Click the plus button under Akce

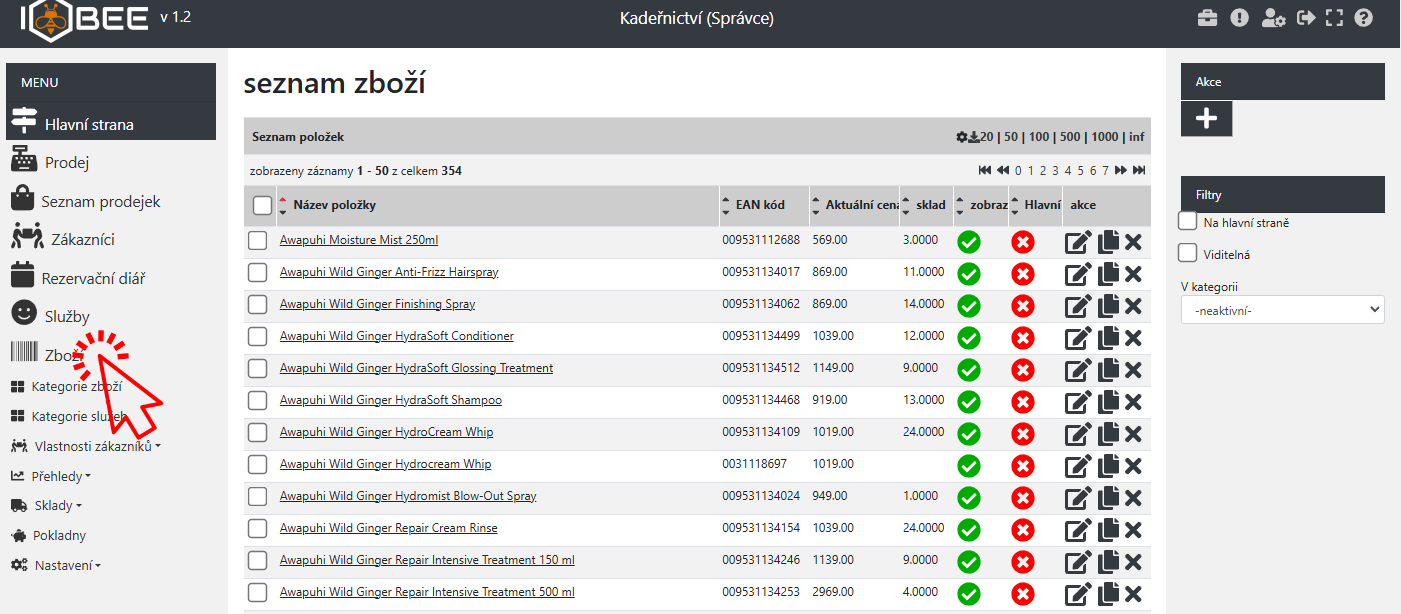click(1207, 118)
